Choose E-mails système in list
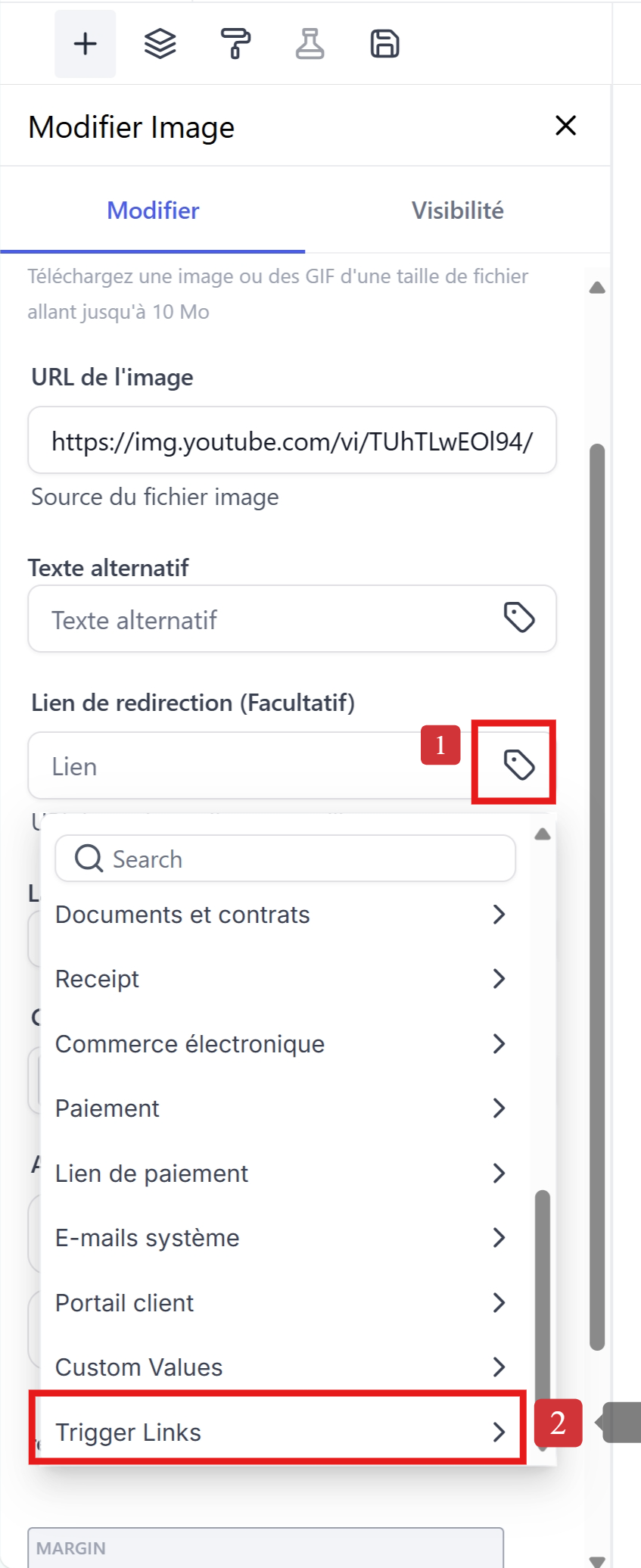The width and height of the screenshot is (641, 1568). click(x=279, y=1238)
